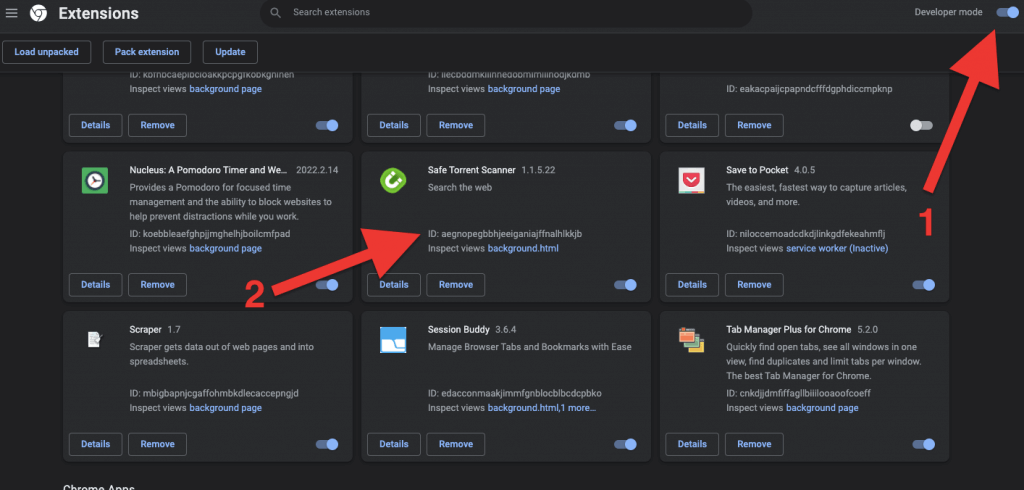
Task: Remove the Safe Torrent Scanner extension
Action: coord(456,285)
